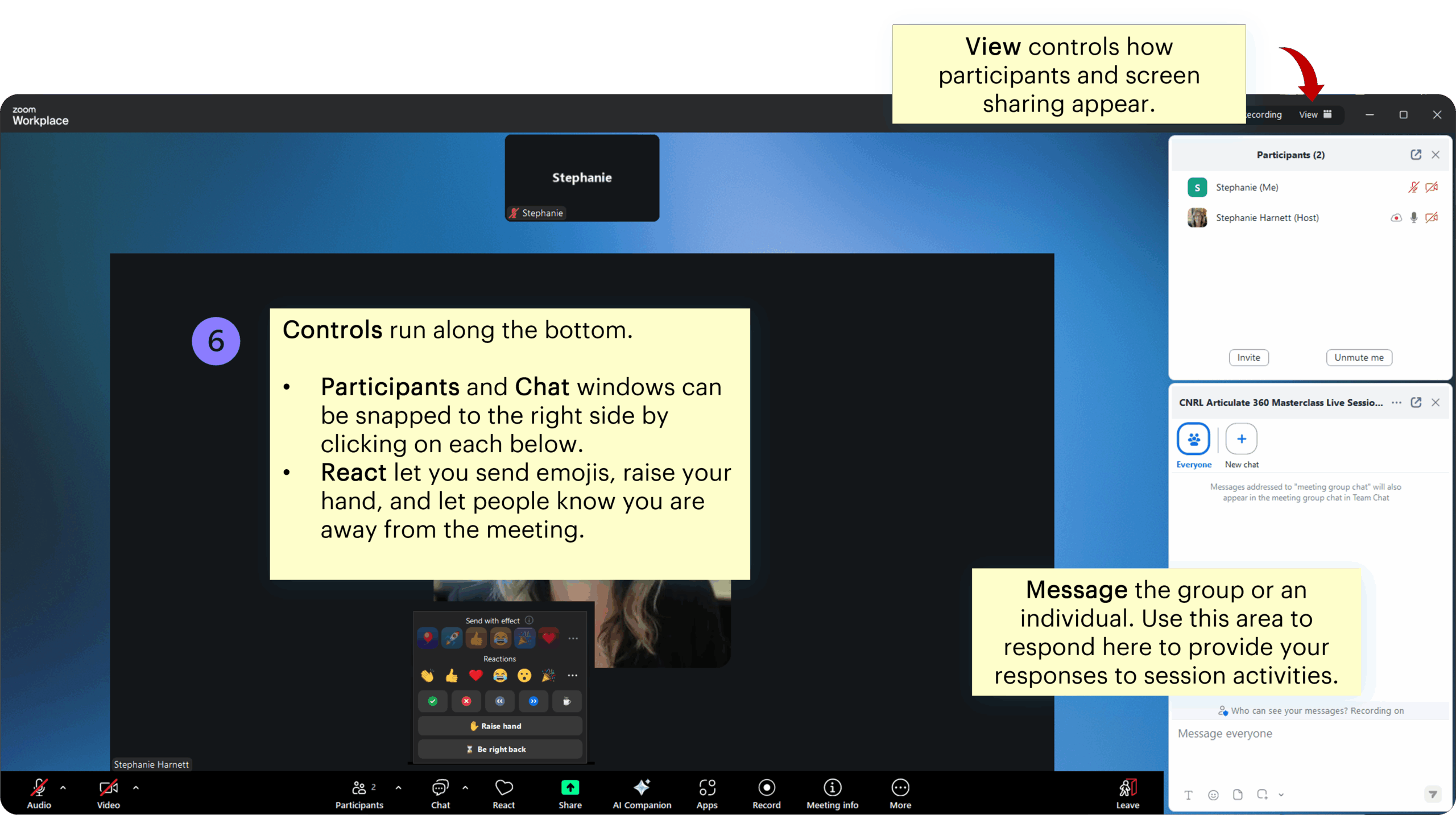
Task: Expand the audio options arrow beside Audio
Action: (x=63, y=788)
